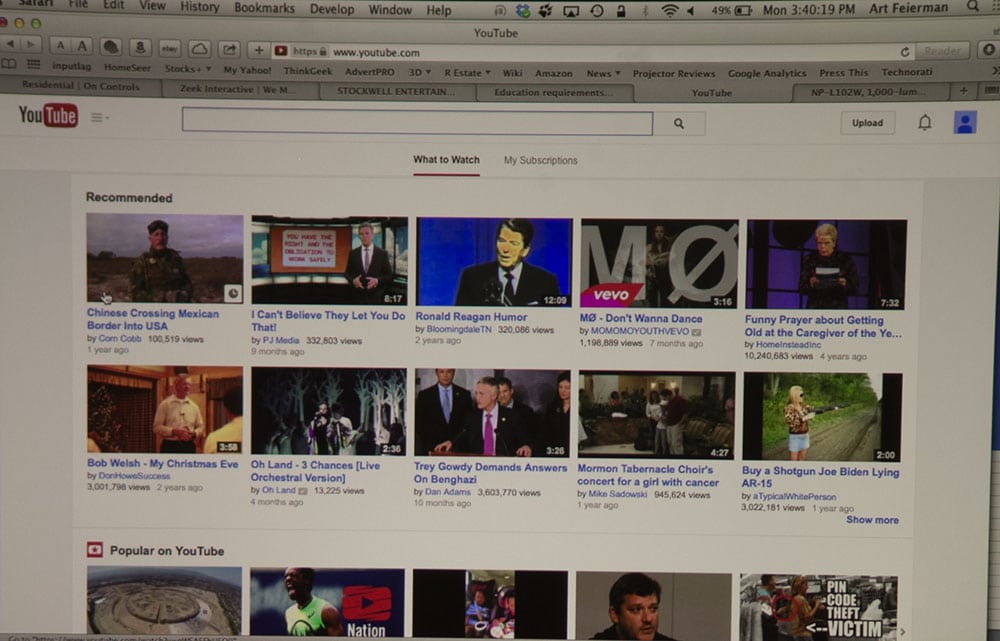Expand the 3D bookmarks folder

click(420, 72)
